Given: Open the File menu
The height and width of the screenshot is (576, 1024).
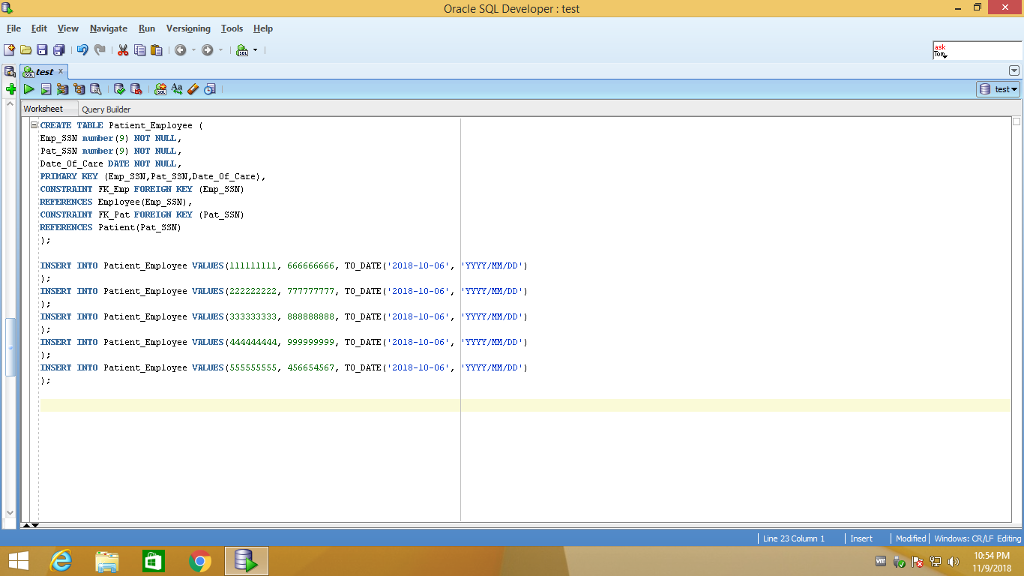Looking at the screenshot, I should (x=14, y=29).
